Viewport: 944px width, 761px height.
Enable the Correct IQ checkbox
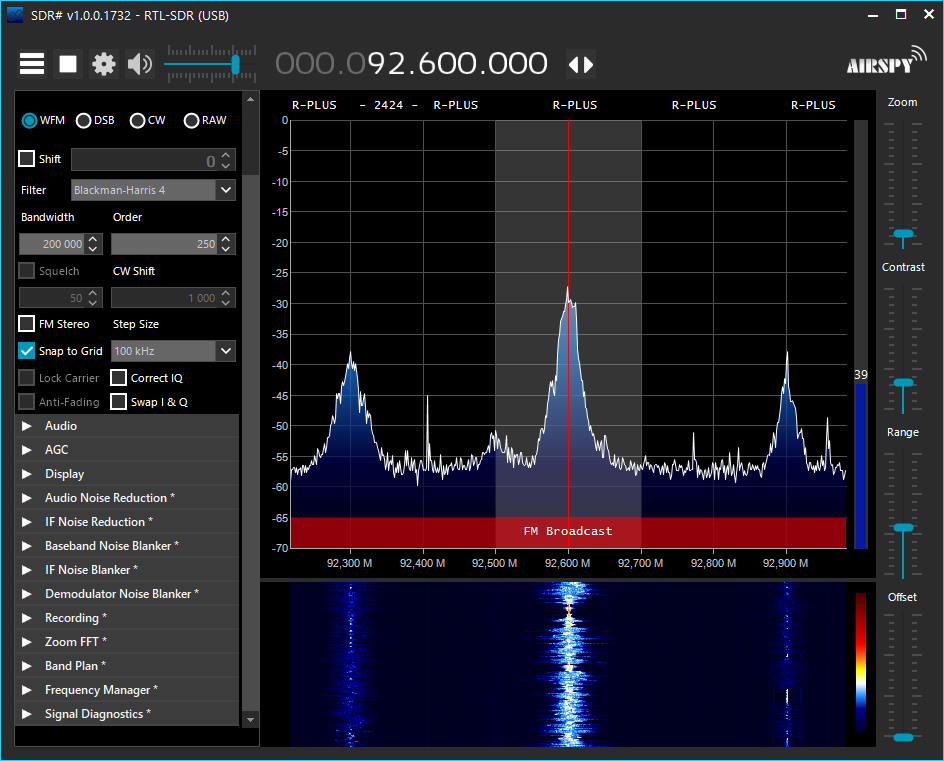click(119, 377)
